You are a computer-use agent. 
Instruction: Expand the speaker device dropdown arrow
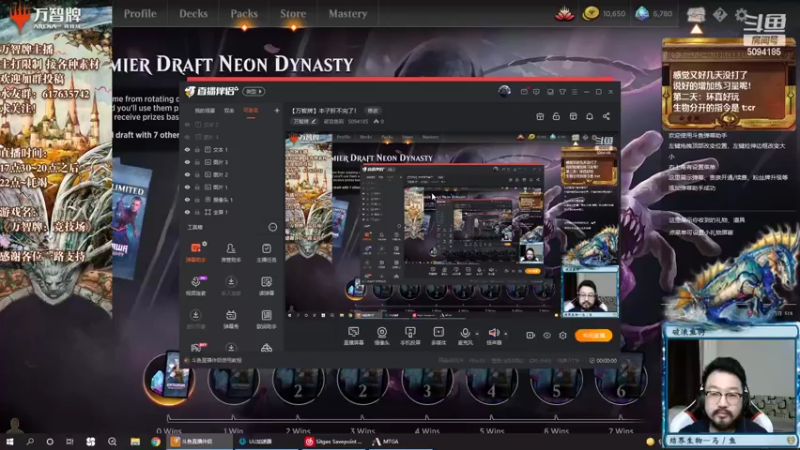[506, 334]
